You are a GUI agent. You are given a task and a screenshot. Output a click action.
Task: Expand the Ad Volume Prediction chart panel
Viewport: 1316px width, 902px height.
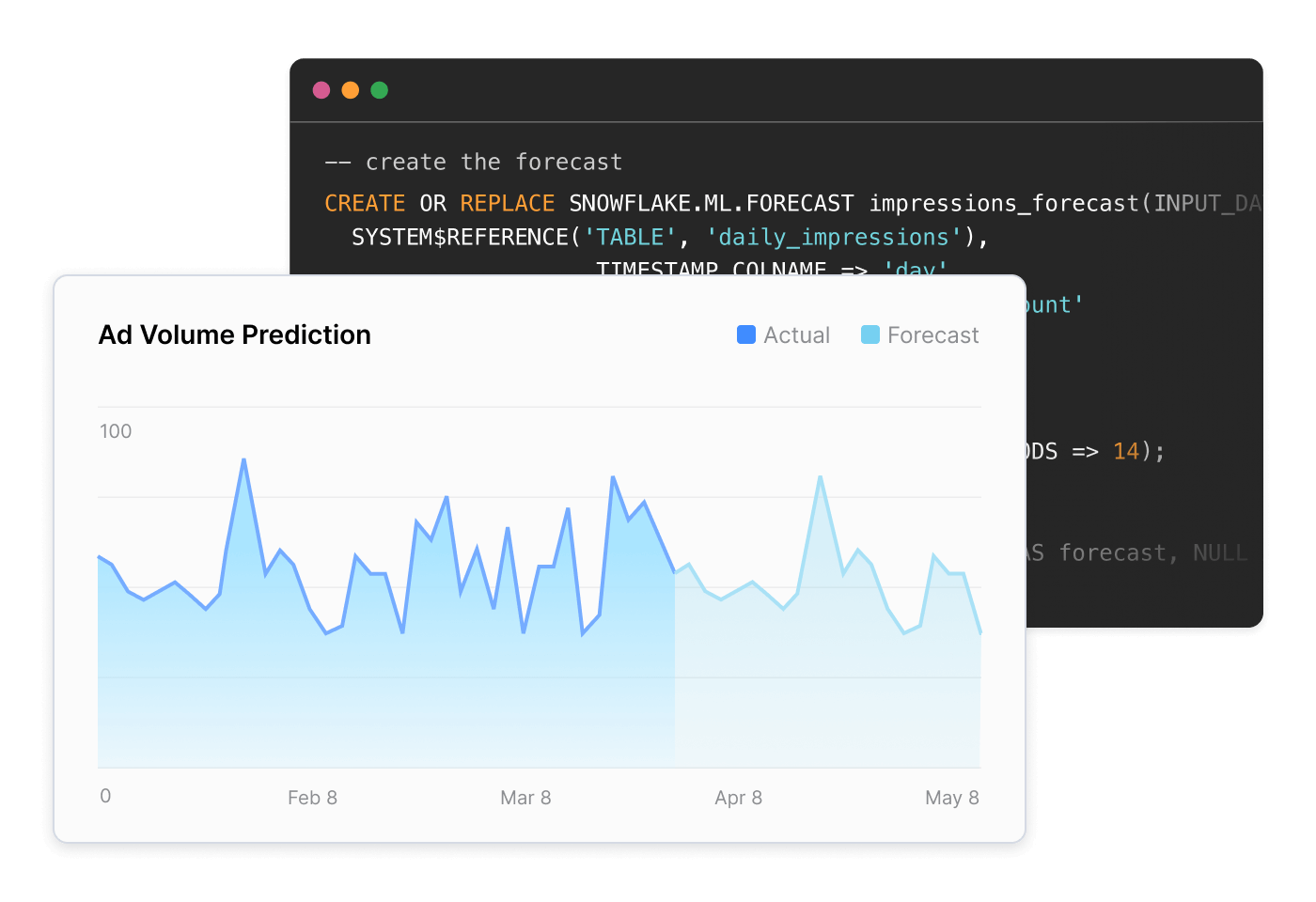point(234,334)
